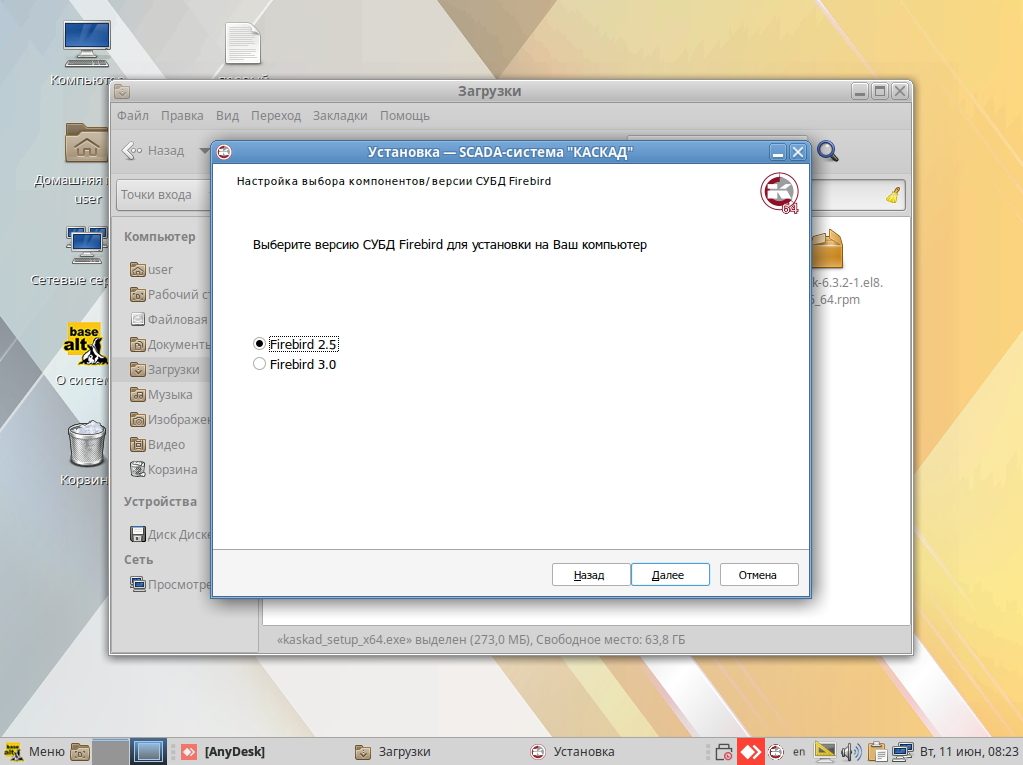Open the Меню start button

point(35,751)
